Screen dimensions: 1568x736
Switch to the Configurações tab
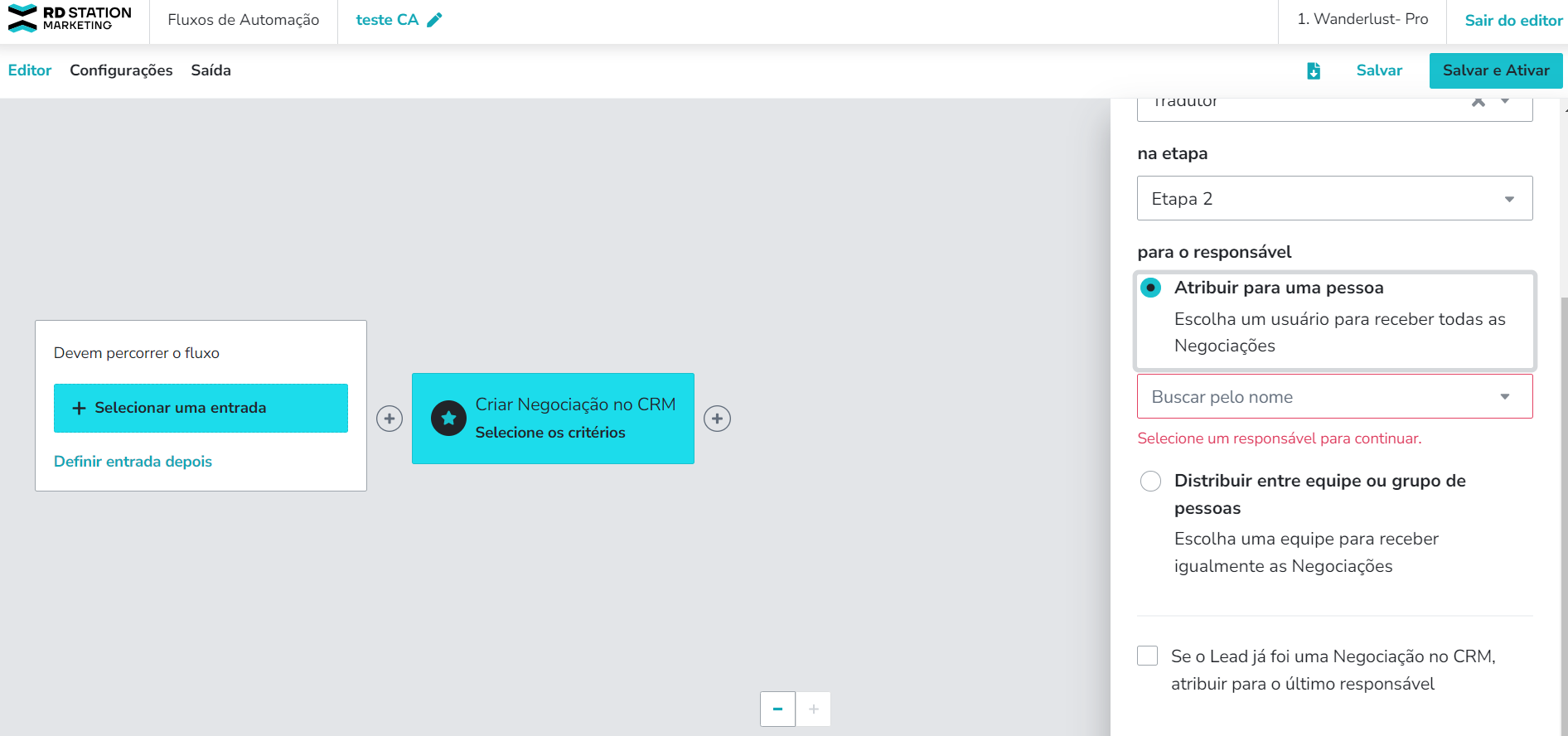121,70
